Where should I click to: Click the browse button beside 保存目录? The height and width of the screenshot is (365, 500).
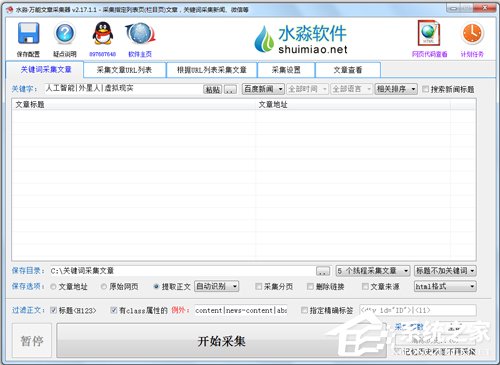(x=323, y=271)
